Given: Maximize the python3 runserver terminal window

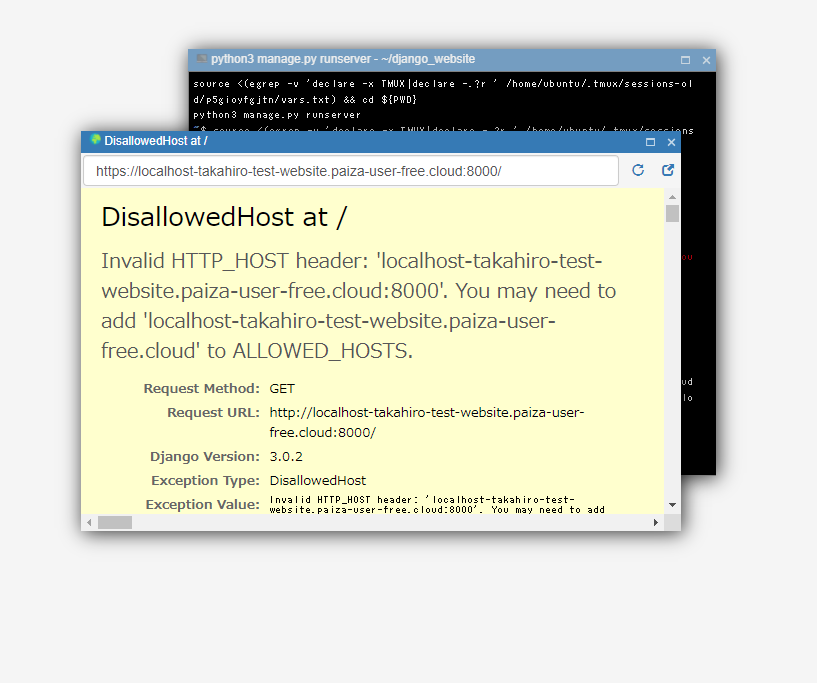Looking at the screenshot, I should (x=686, y=60).
